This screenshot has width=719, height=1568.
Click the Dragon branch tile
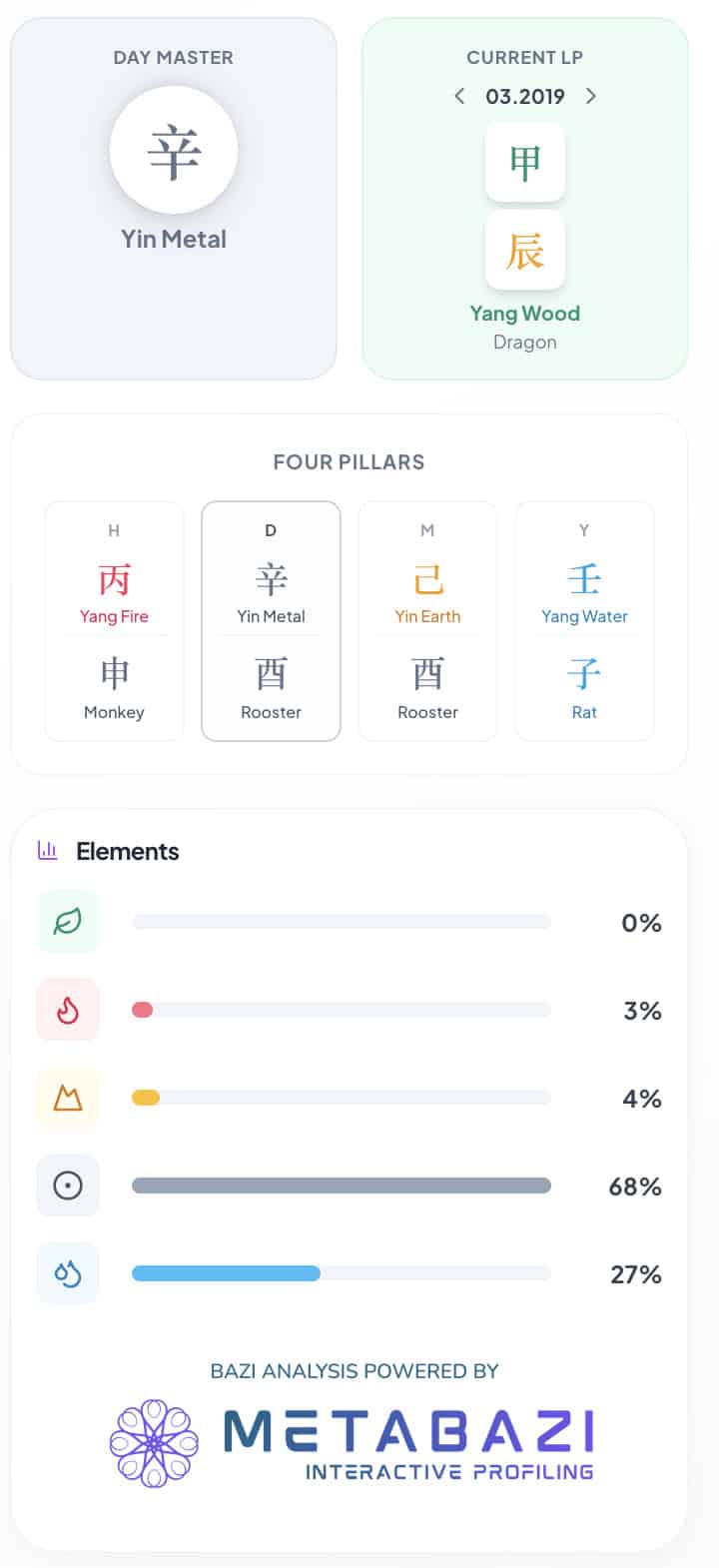(x=525, y=250)
